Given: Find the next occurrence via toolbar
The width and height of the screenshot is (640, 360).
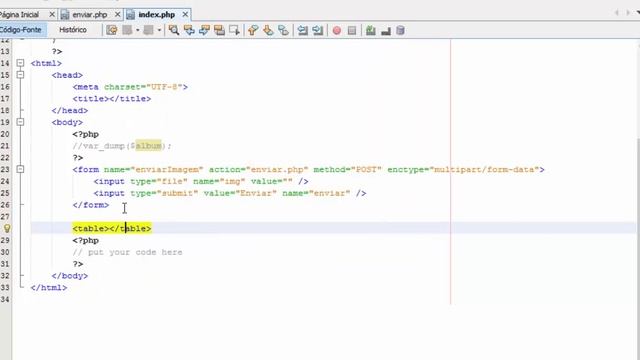Looking at the screenshot, I should (204, 30).
